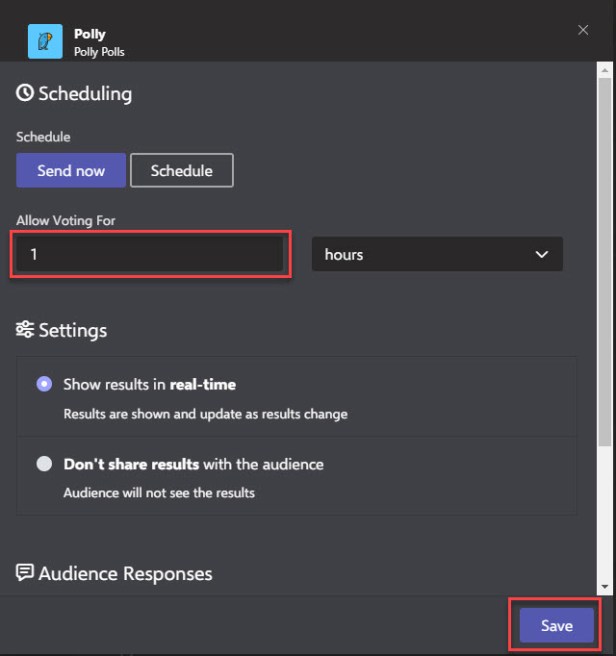Screen dimensions: 616x656
Task: Focus the Allow Voting For number field
Action: [x=151, y=254]
